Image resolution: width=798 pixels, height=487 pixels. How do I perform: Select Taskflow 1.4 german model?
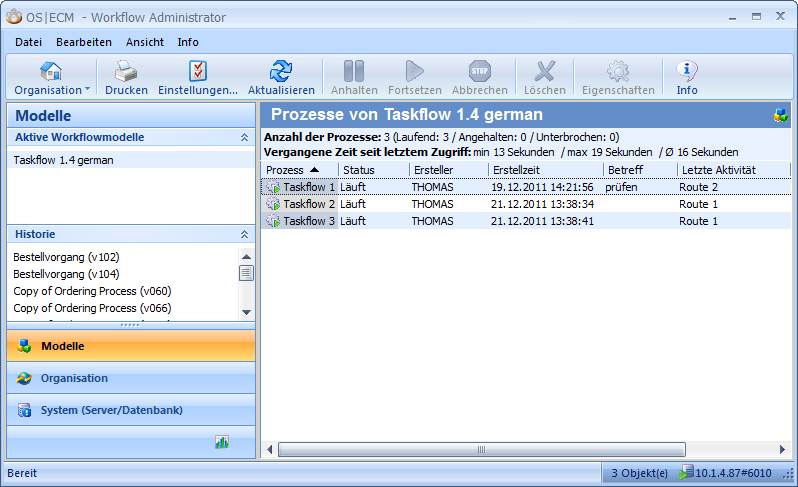point(63,160)
